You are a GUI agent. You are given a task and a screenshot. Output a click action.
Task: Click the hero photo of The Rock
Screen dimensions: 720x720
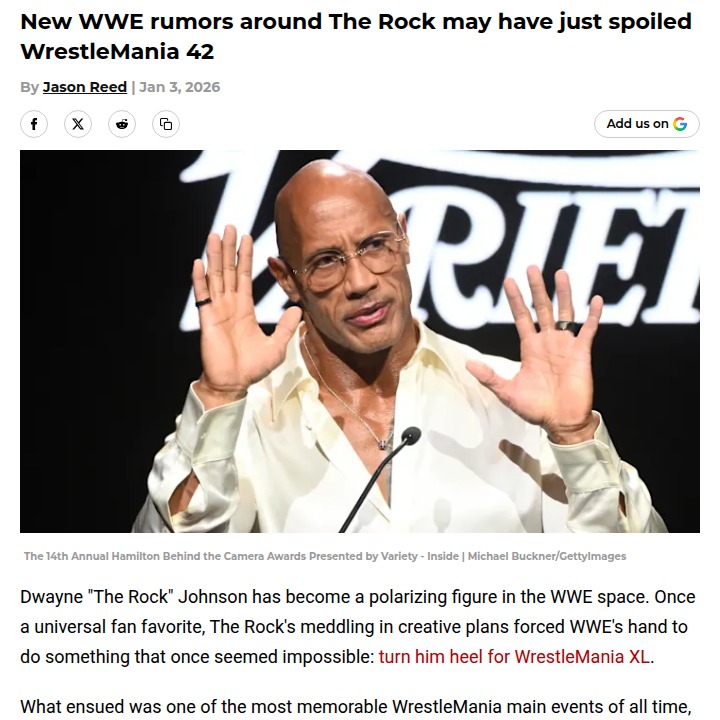click(x=360, y=341)
